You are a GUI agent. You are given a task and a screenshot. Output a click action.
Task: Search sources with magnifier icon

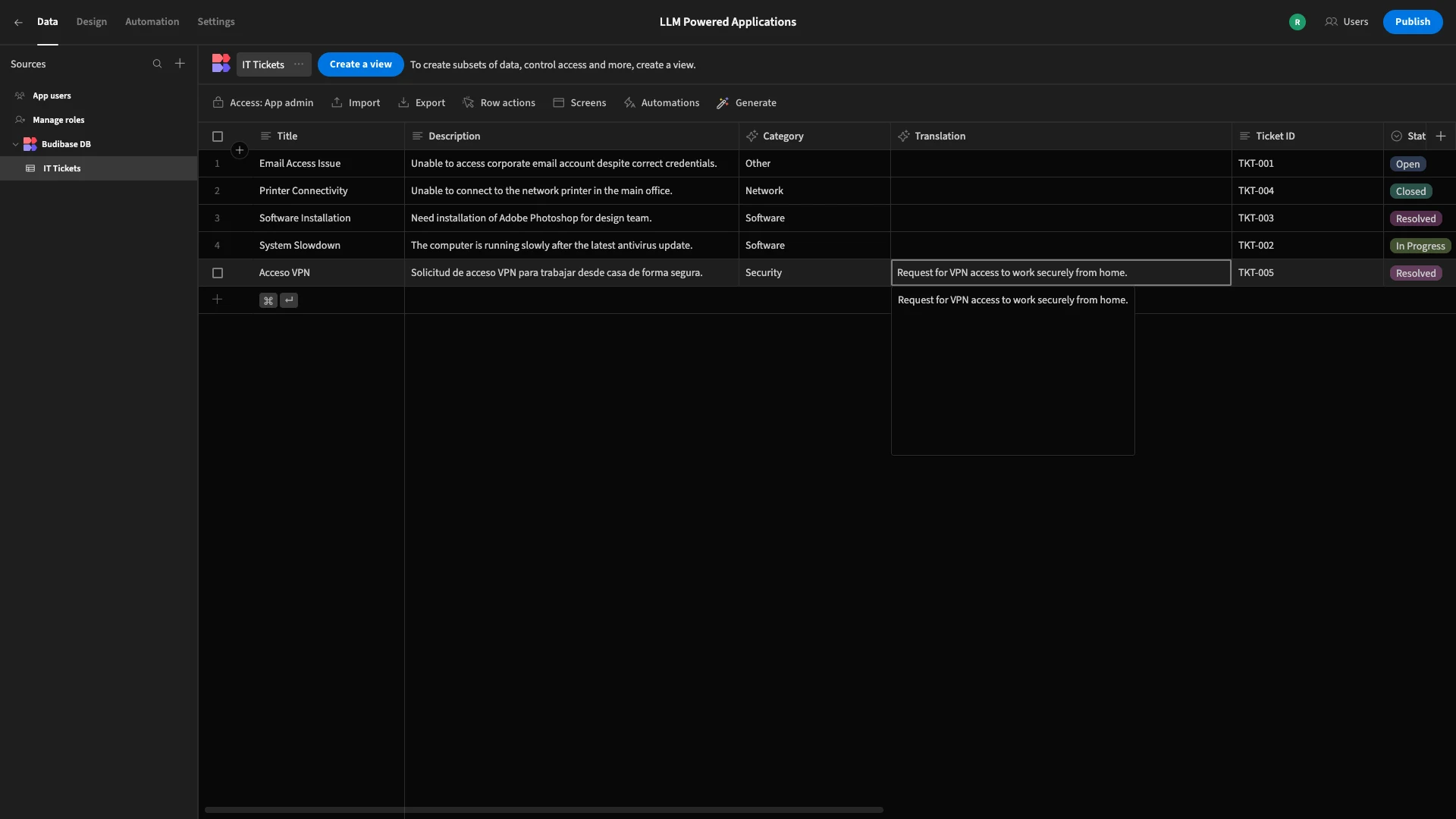click(157, 64)
